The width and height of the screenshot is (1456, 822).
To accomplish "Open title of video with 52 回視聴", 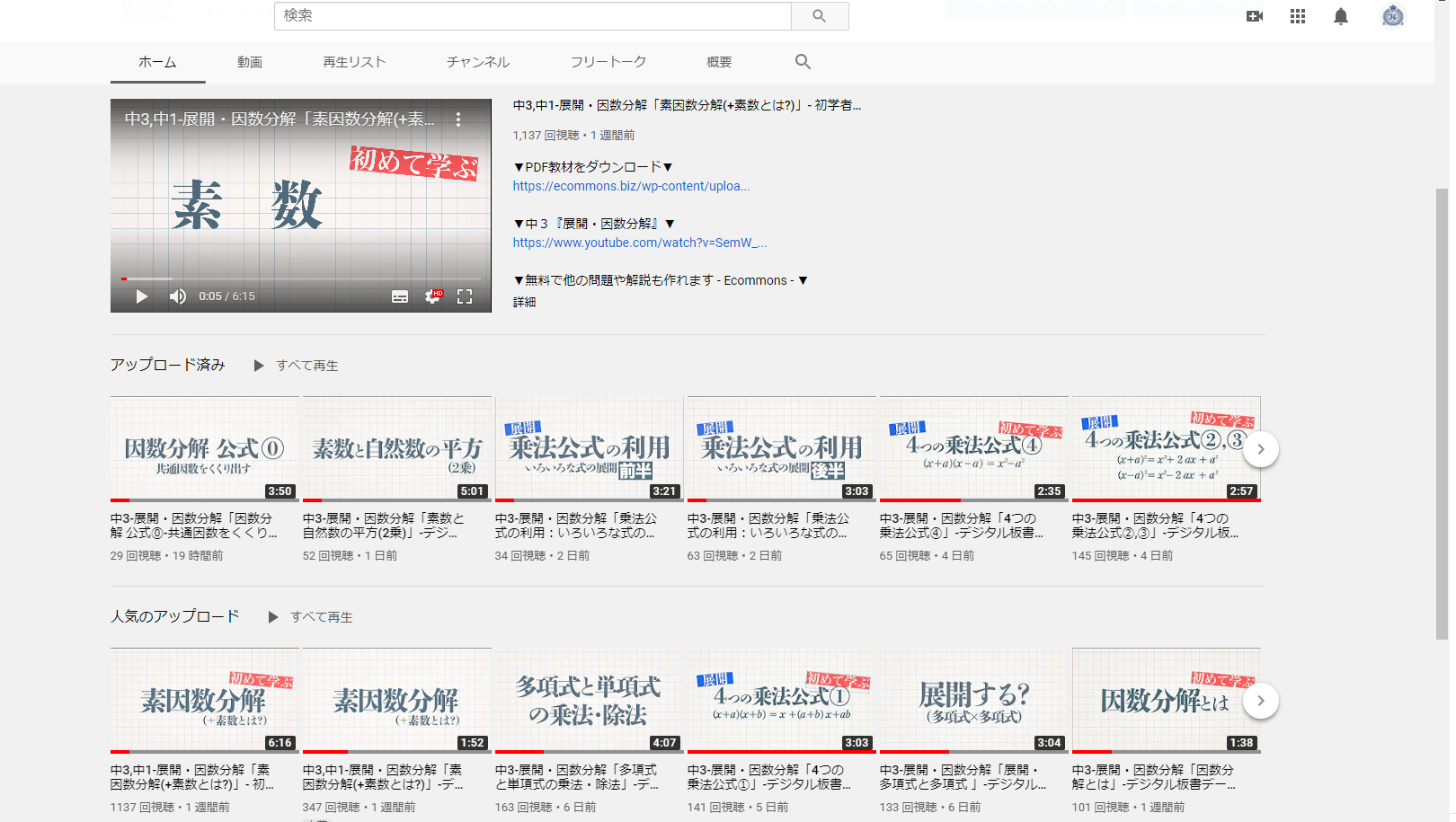I will coord(384,526).
